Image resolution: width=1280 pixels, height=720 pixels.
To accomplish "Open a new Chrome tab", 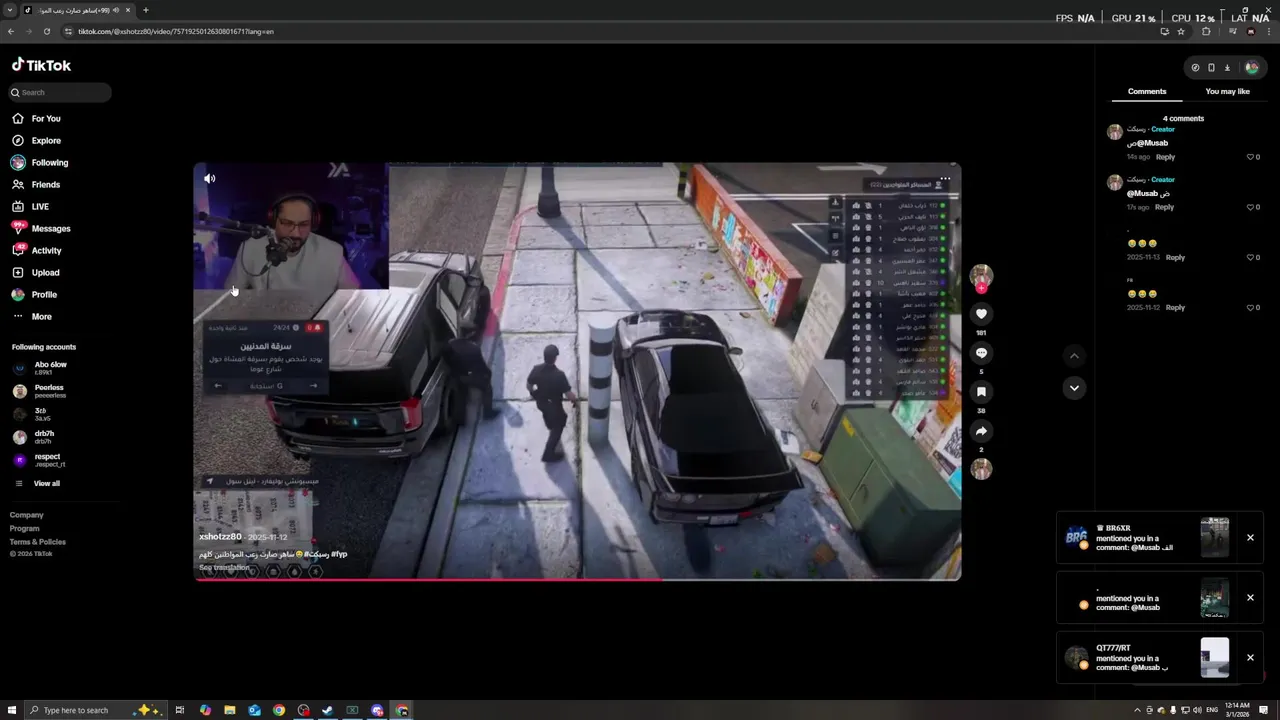I will click(x=146, y=10).
